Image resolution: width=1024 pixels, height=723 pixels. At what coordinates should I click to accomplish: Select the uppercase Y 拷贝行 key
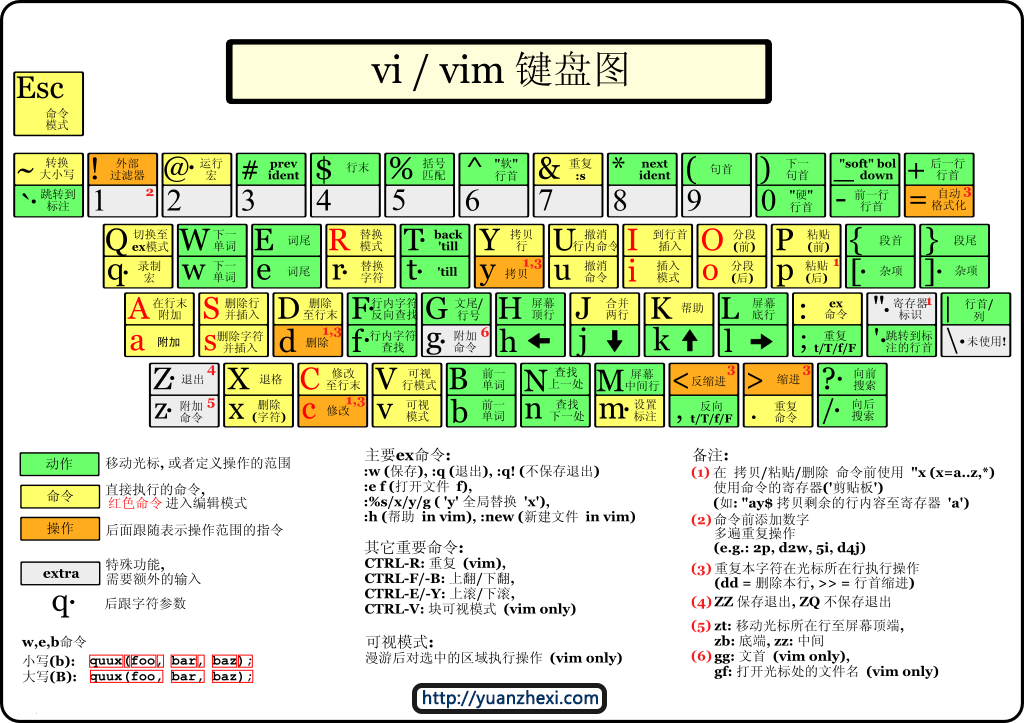[509, 241]
